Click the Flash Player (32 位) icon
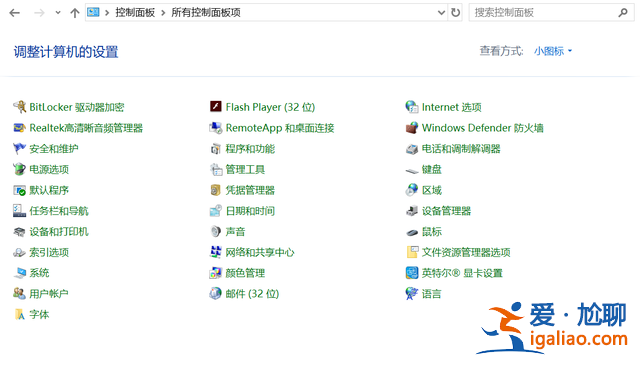The height and width of the screenshot is (366, 640). [x=216, y=107]
